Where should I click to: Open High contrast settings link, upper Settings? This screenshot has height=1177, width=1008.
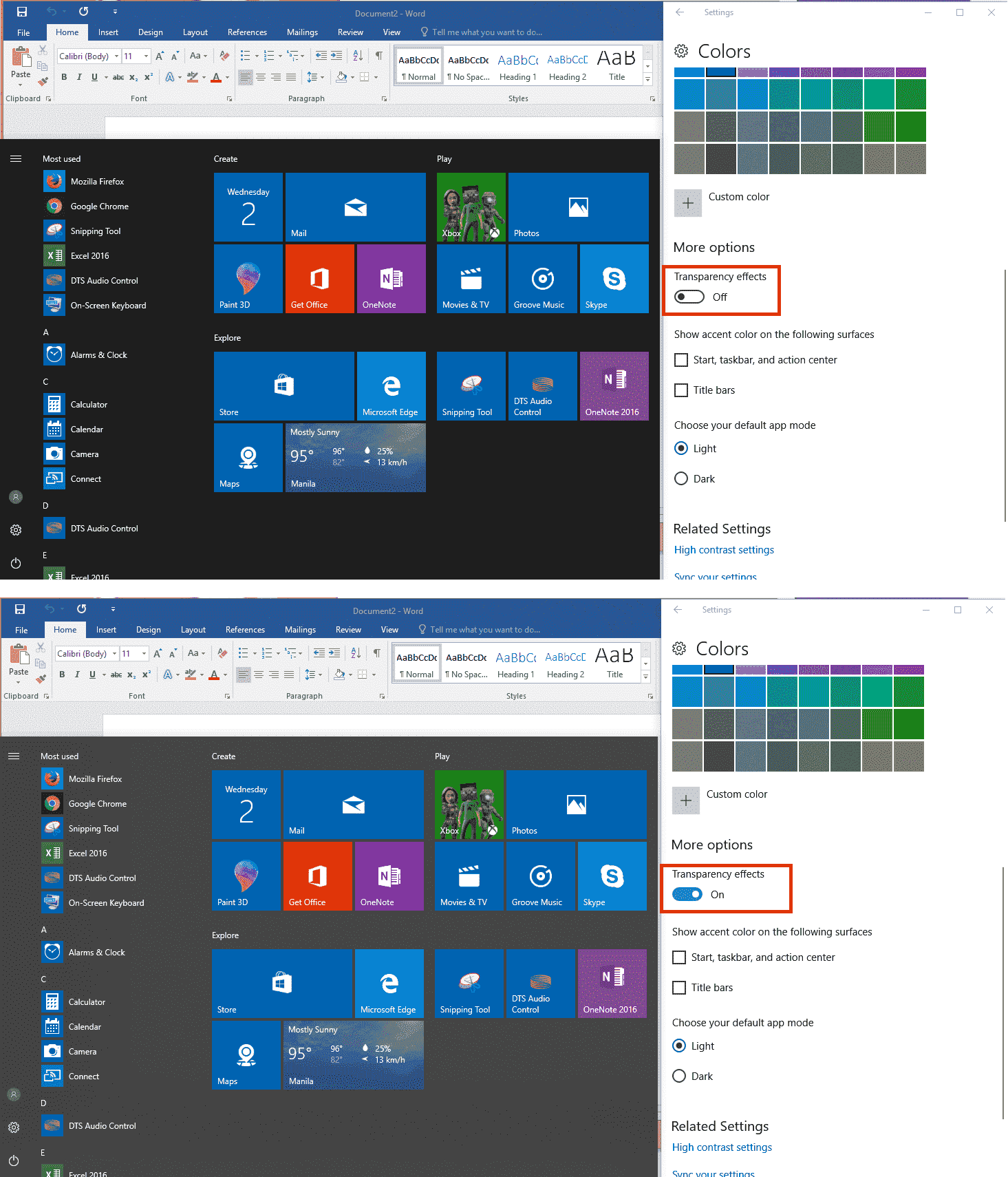tap(724, 550)
